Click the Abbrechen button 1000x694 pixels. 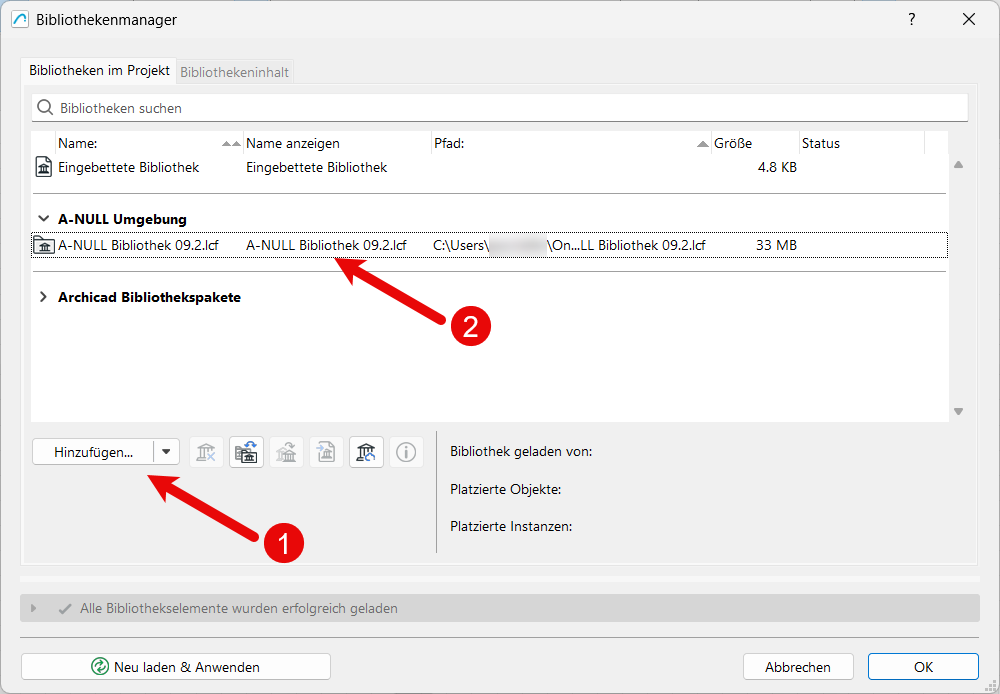pos(798,667)
